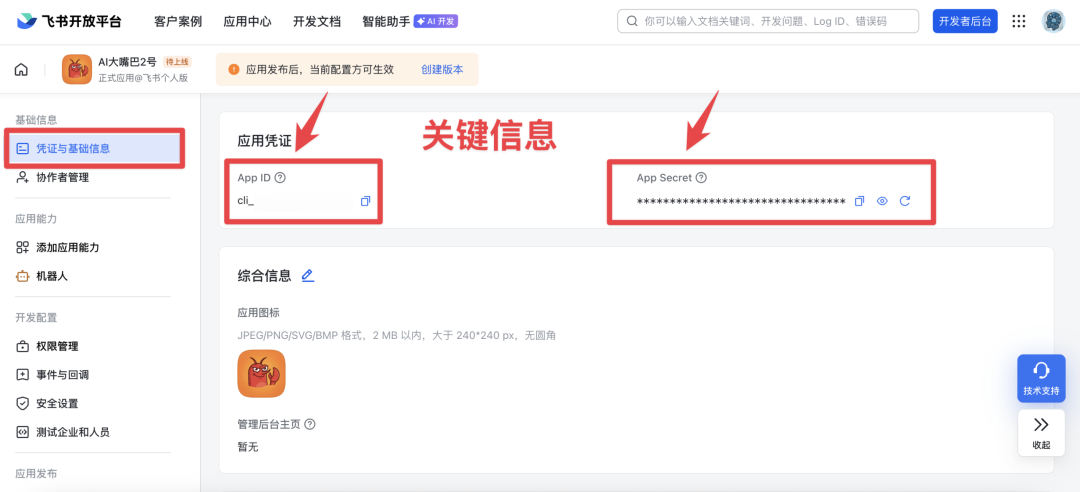Click the lobster app icon thumbnail
The image size is (1080, 492).
click(261, 373)
